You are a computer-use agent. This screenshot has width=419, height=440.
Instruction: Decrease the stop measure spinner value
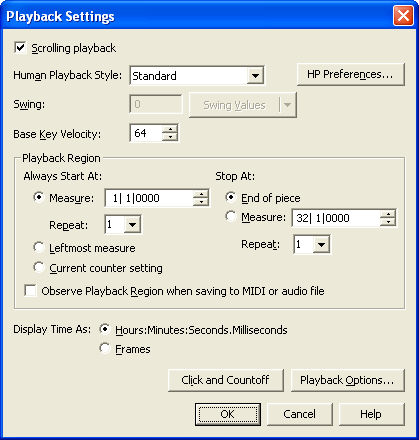click(388, 222)
